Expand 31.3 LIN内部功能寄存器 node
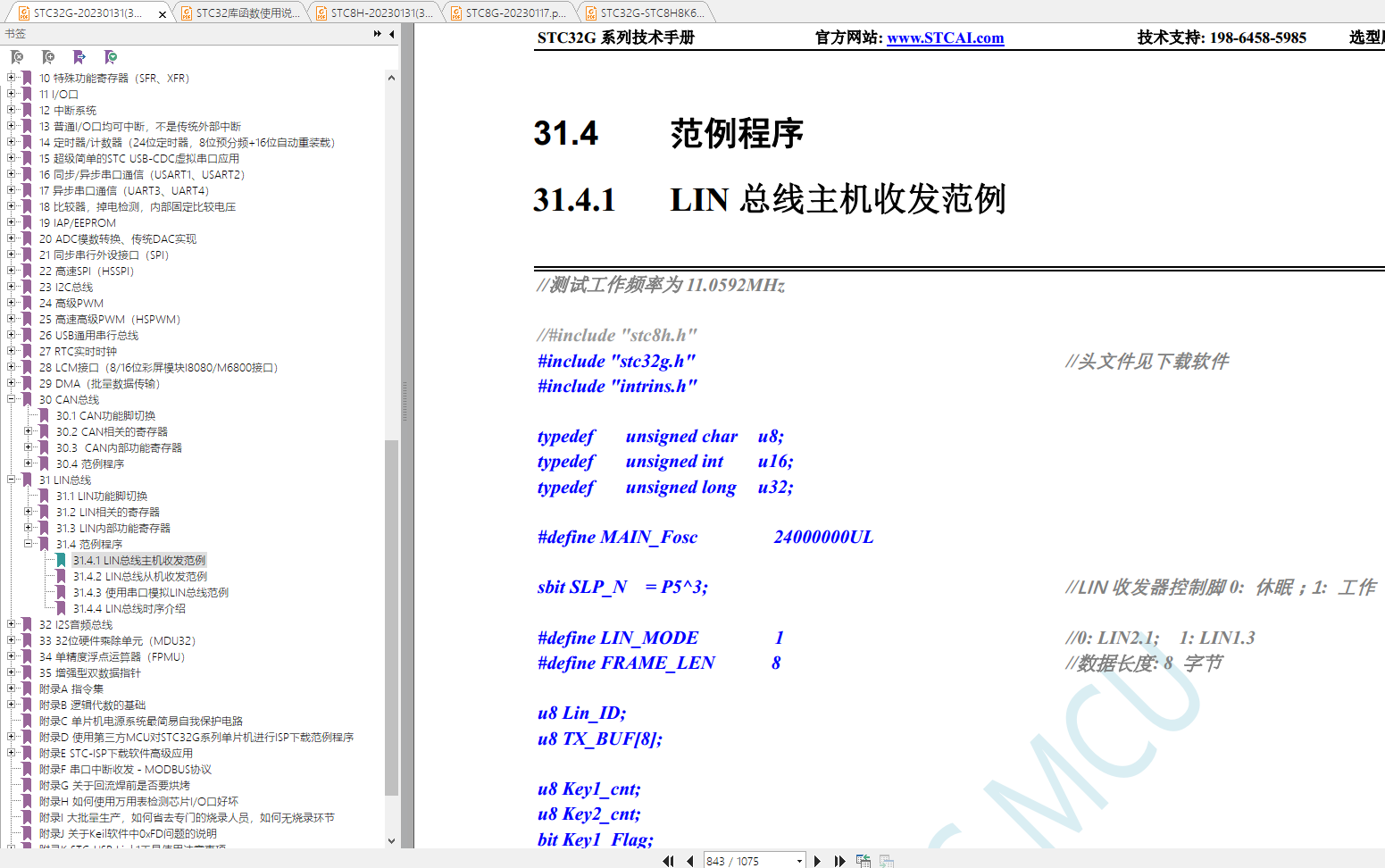This screenshot has height=868, width=1385. tap(29, 528)
